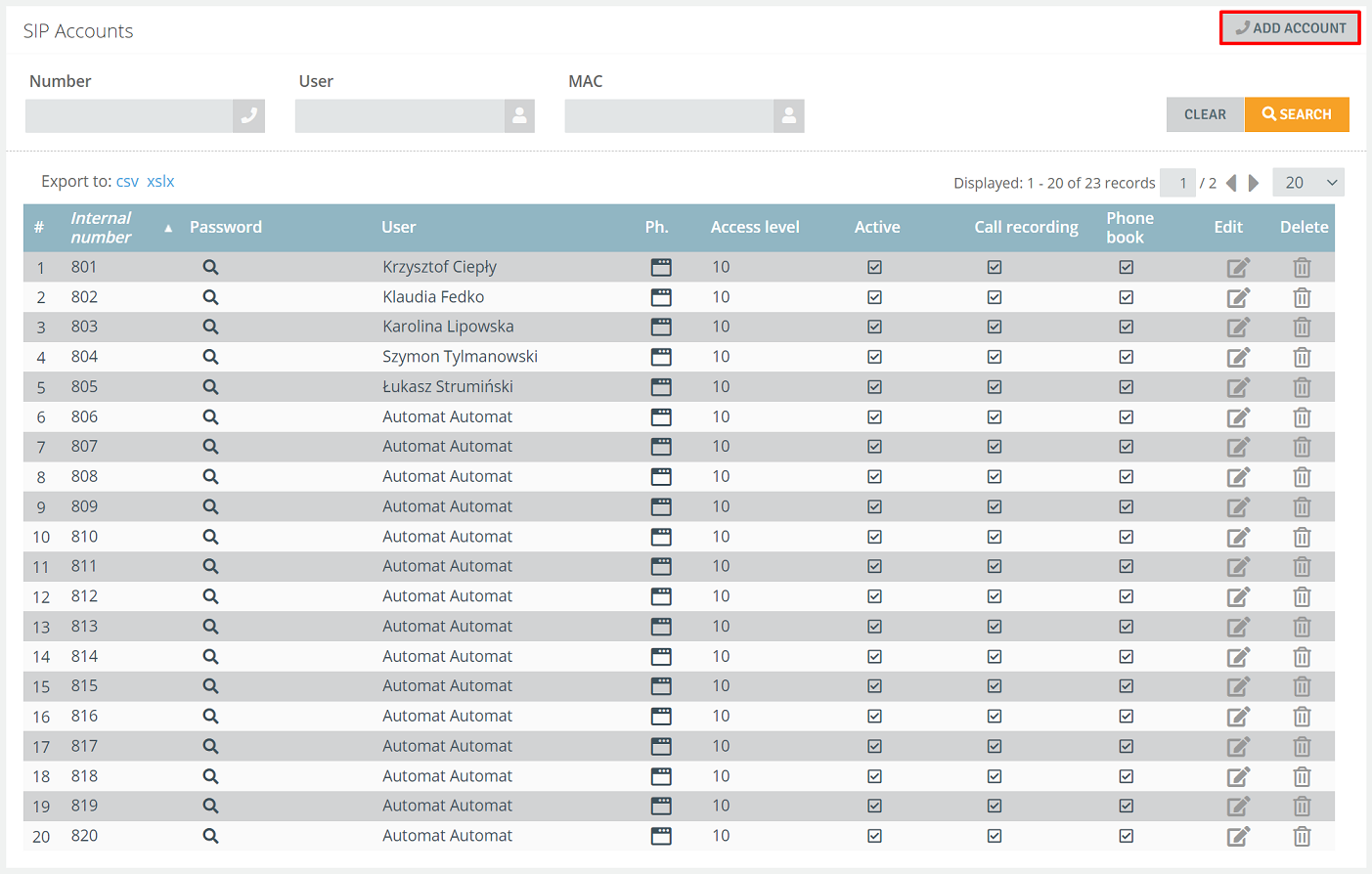This screenshot has height=874, width=1372.
Task: Click the Password column header
Action: [x=226, y=227]
